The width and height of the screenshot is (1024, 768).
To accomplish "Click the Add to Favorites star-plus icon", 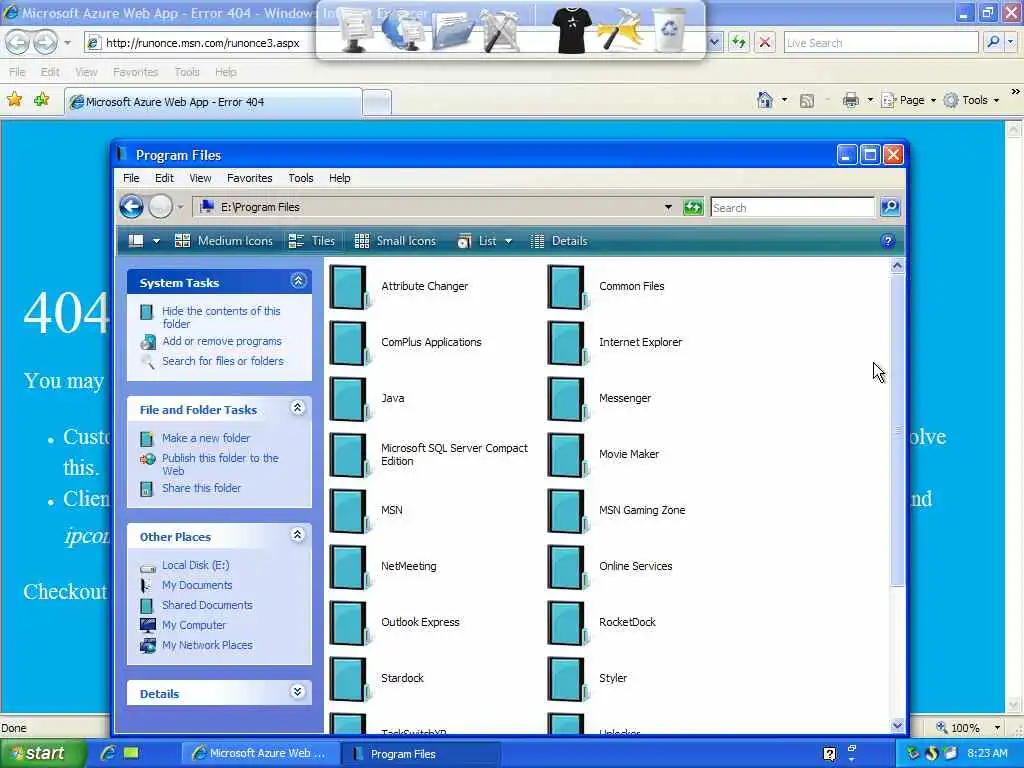I will click(42, 99).
